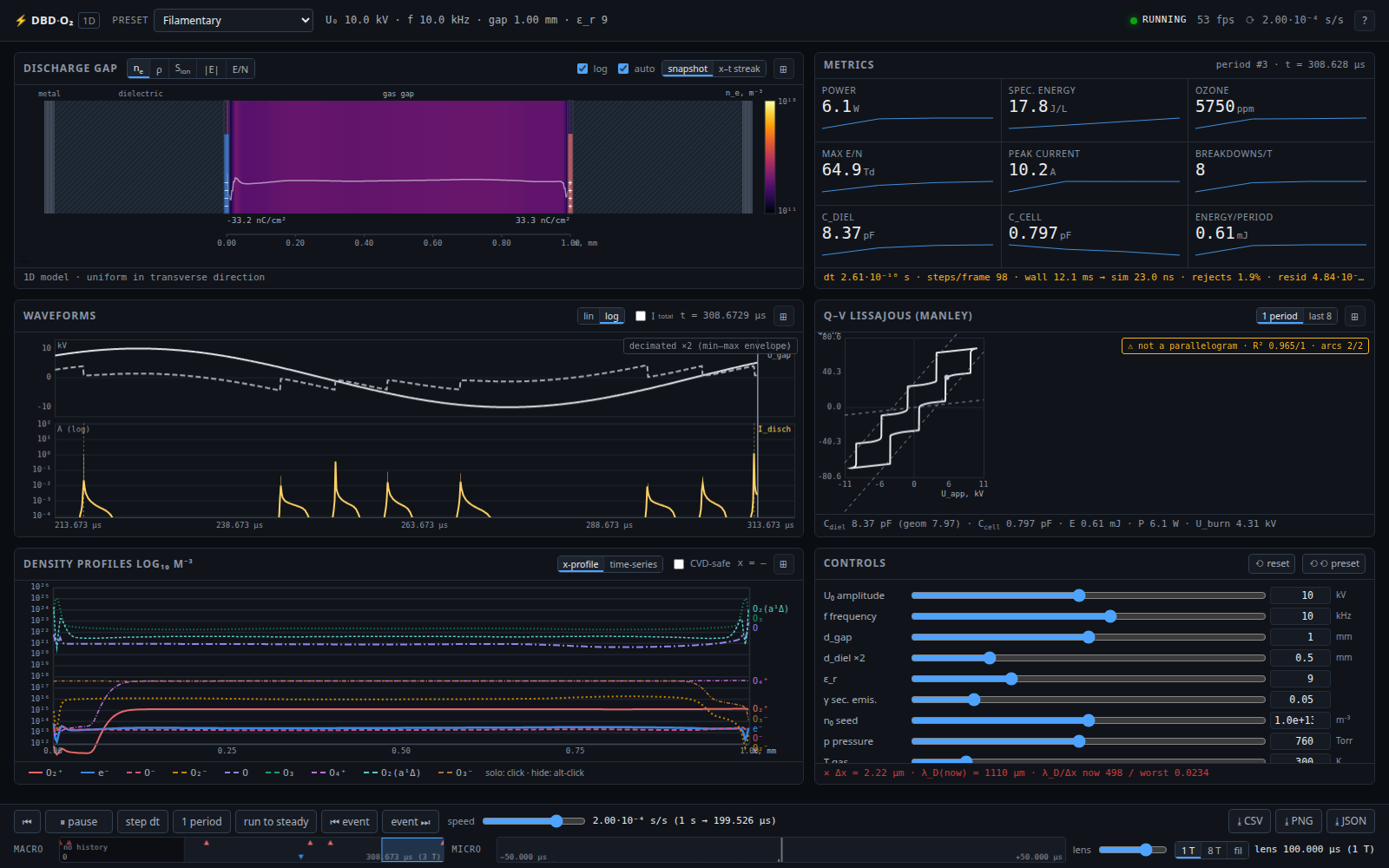Rewind to start of simulation
The width and height of the screenshot is (1389, 868).
coord(27,822)
